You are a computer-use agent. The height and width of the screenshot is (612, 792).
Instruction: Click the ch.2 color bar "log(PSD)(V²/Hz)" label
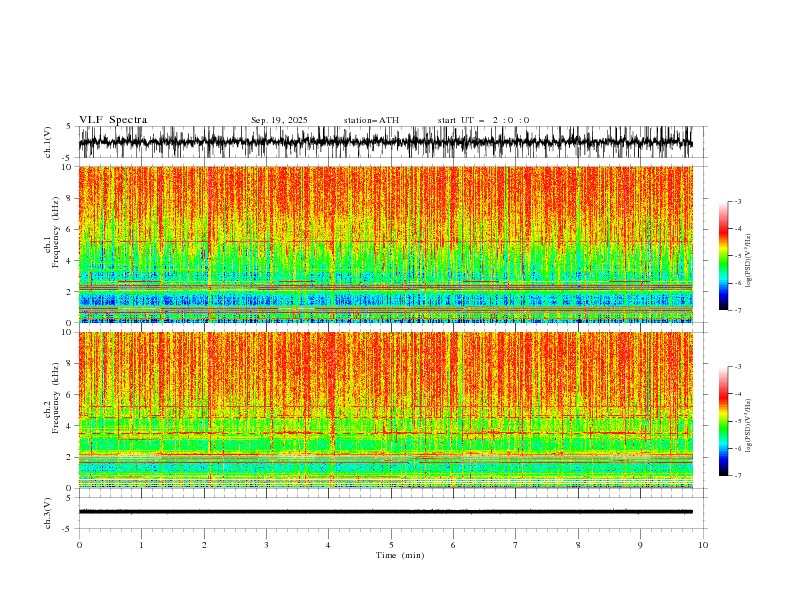(x=749, y=426)
